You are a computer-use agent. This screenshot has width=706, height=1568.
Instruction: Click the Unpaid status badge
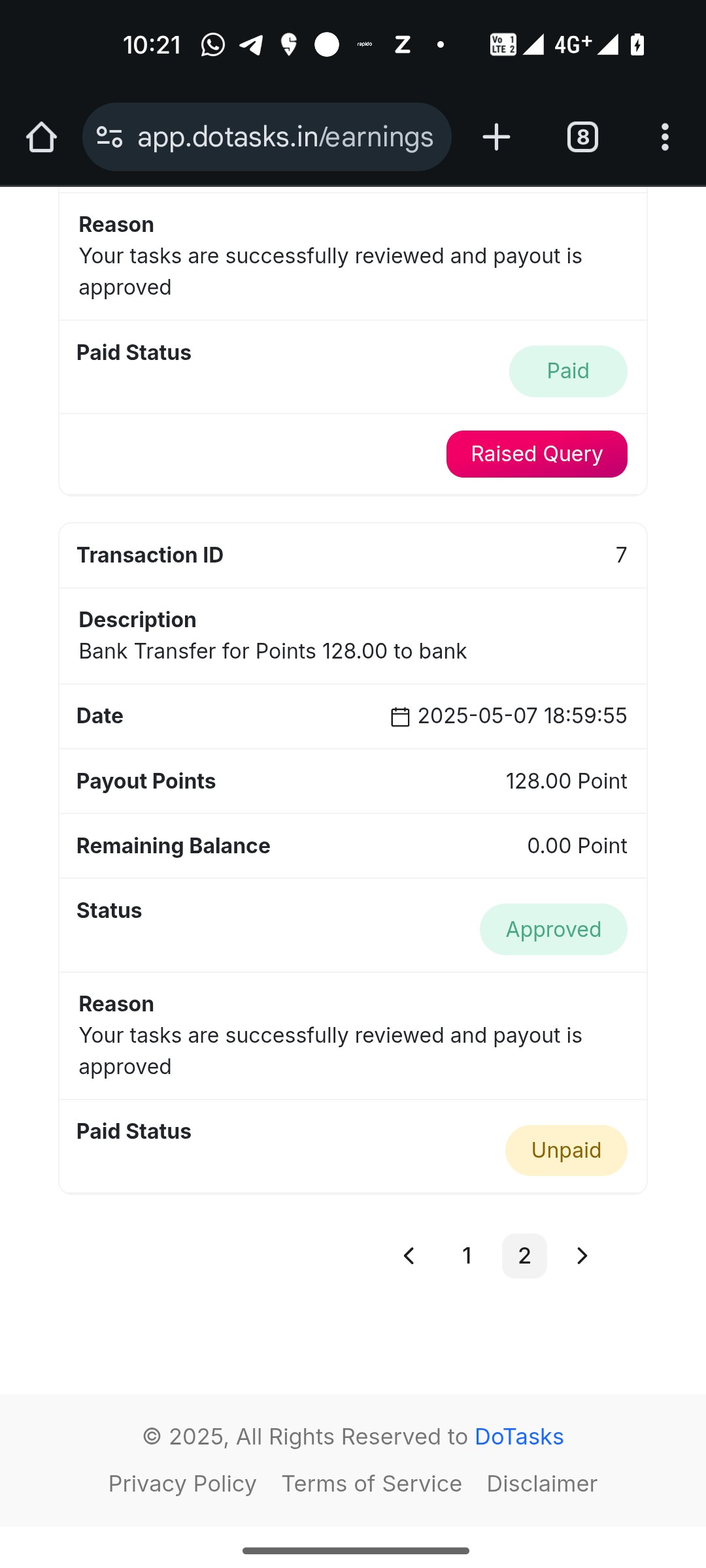click(566, 1151)
